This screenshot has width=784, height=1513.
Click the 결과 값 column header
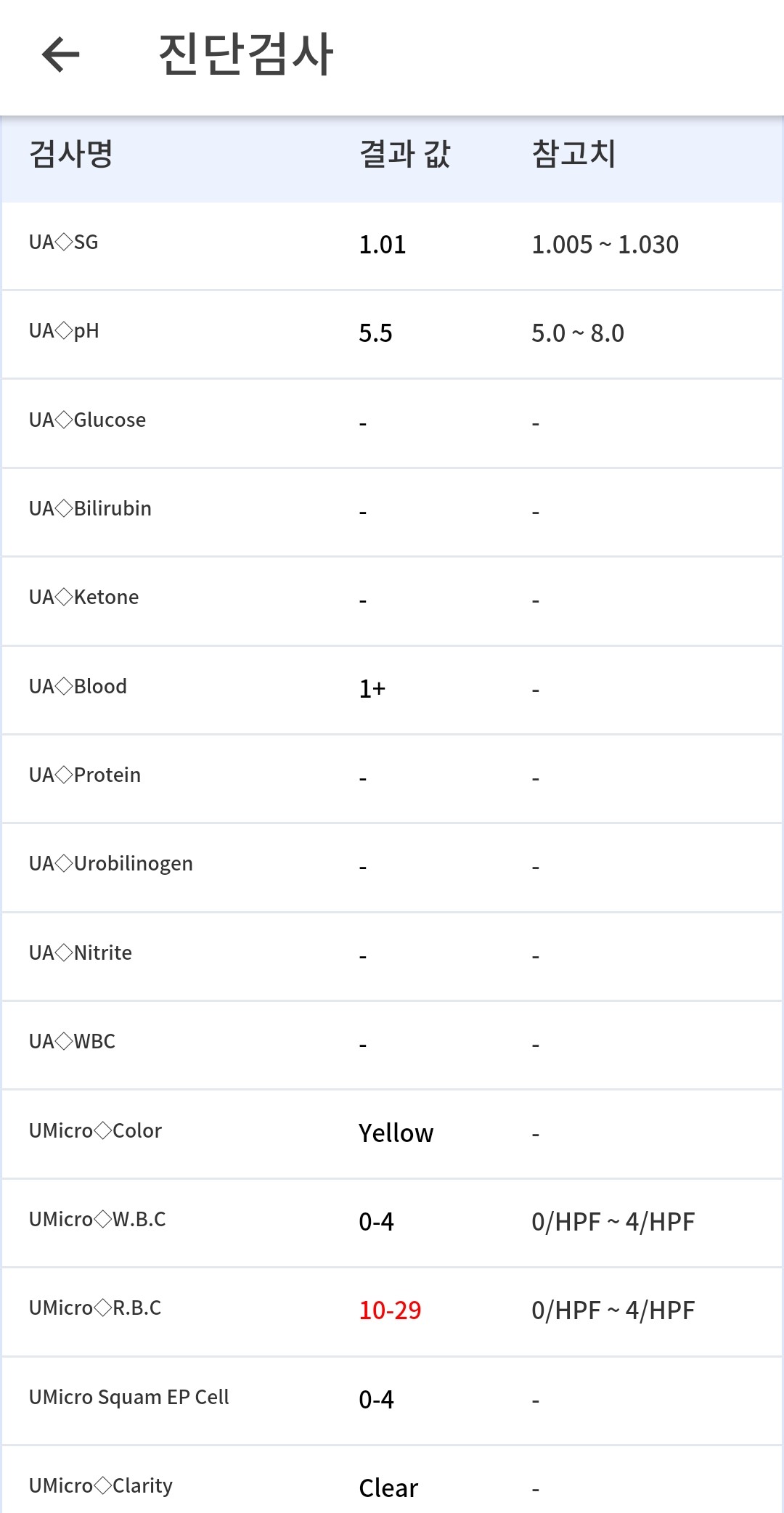[x=405, y=154]
